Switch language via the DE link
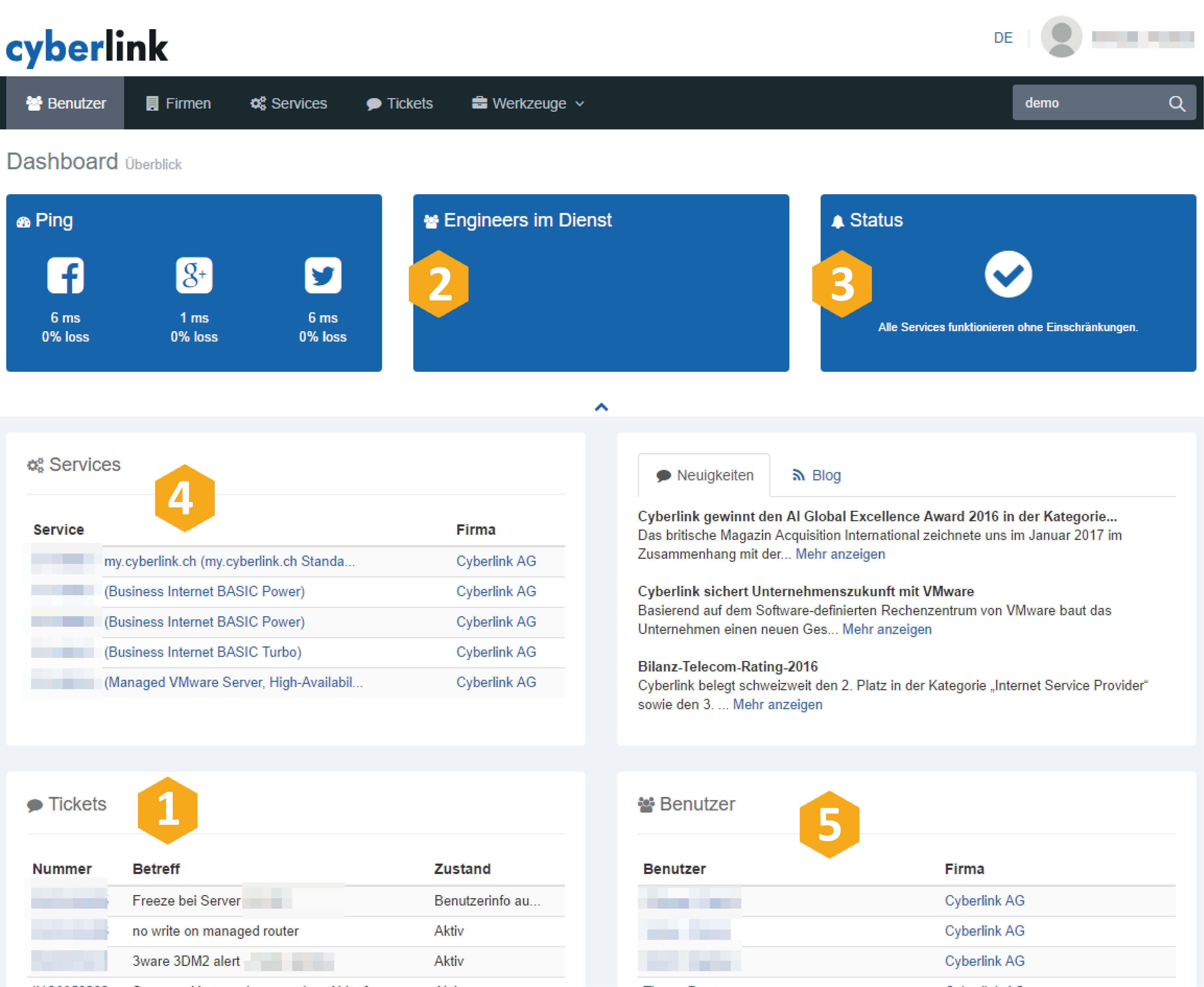1204x987 pixels. pyautogui.click(x=1003, y=38)
